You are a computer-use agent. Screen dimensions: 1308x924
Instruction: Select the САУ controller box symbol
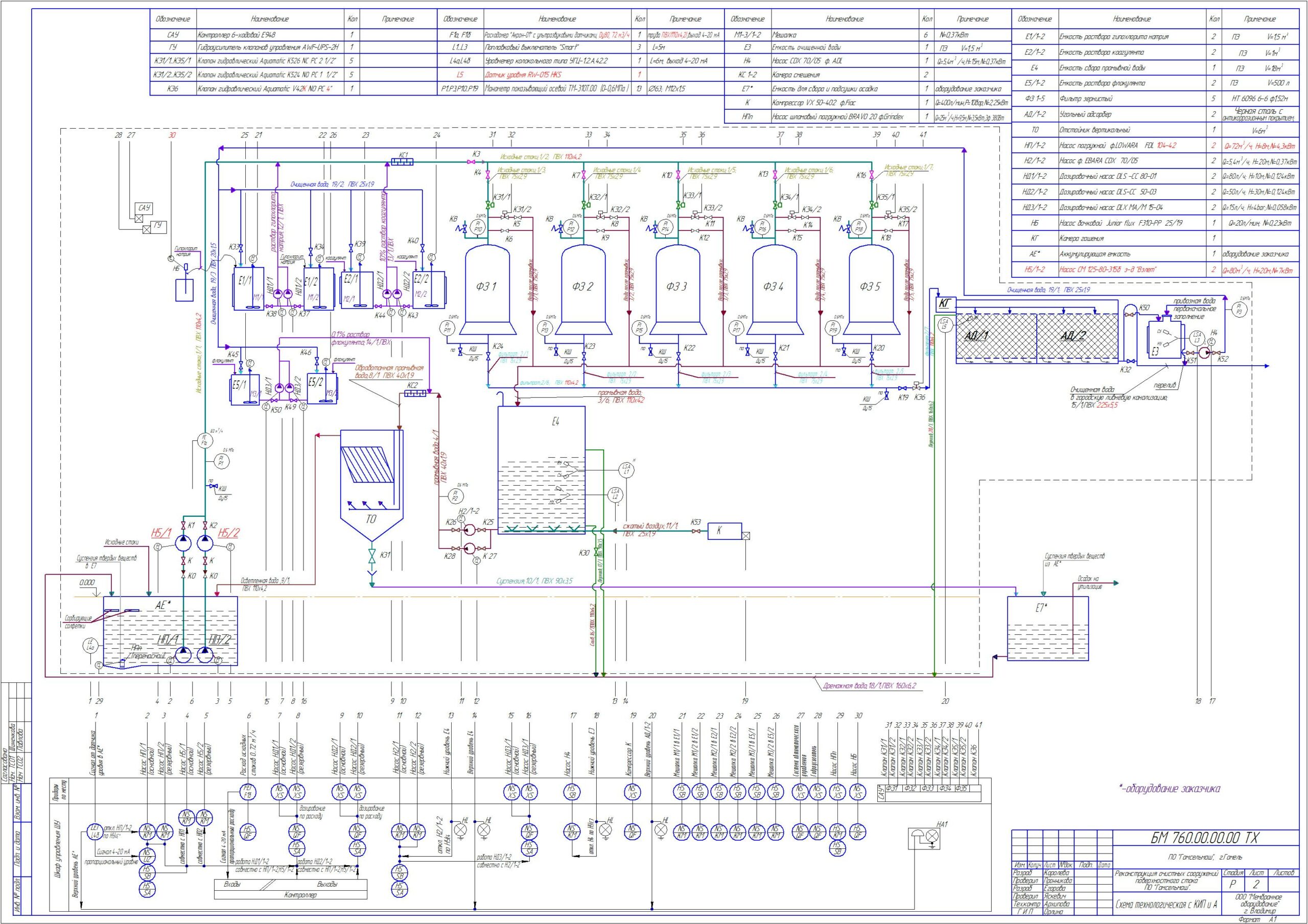tap(144, 208)
